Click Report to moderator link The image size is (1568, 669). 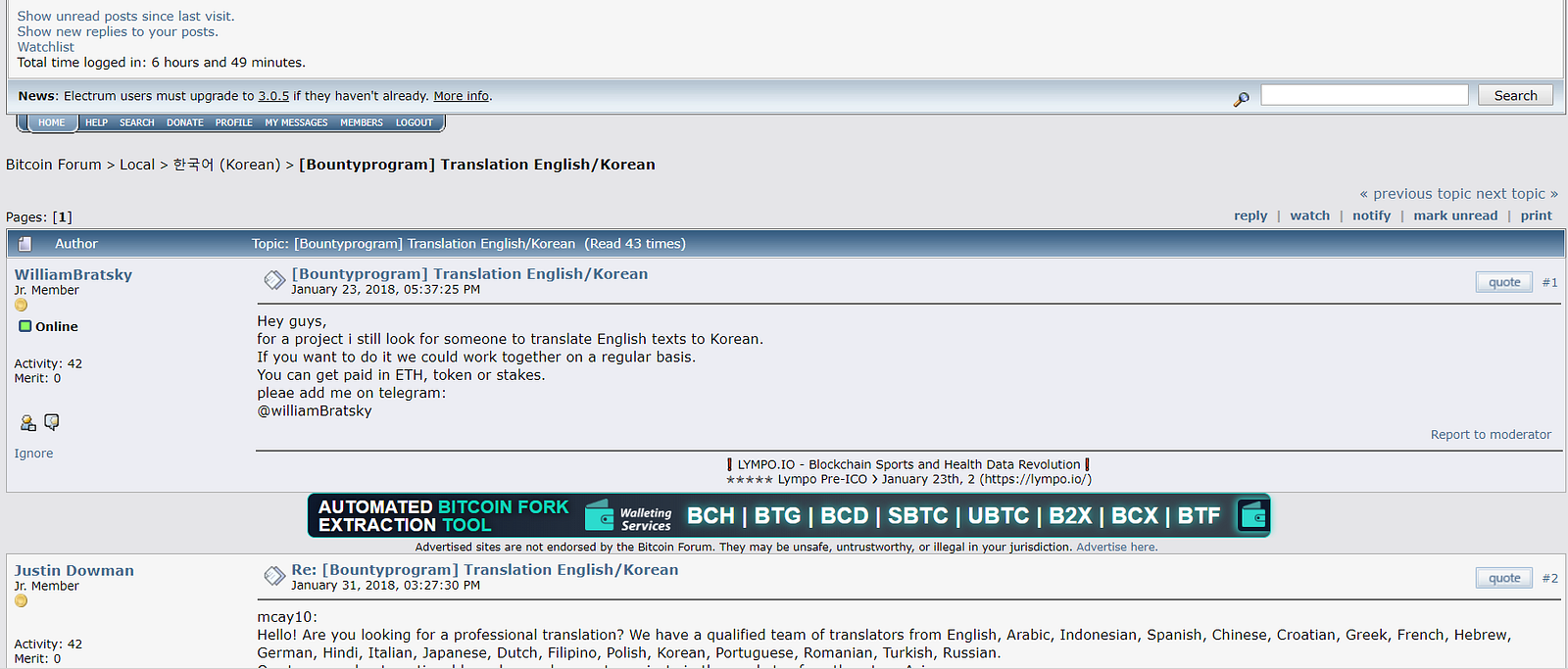pyautogui.click(x=1491, y=435)
